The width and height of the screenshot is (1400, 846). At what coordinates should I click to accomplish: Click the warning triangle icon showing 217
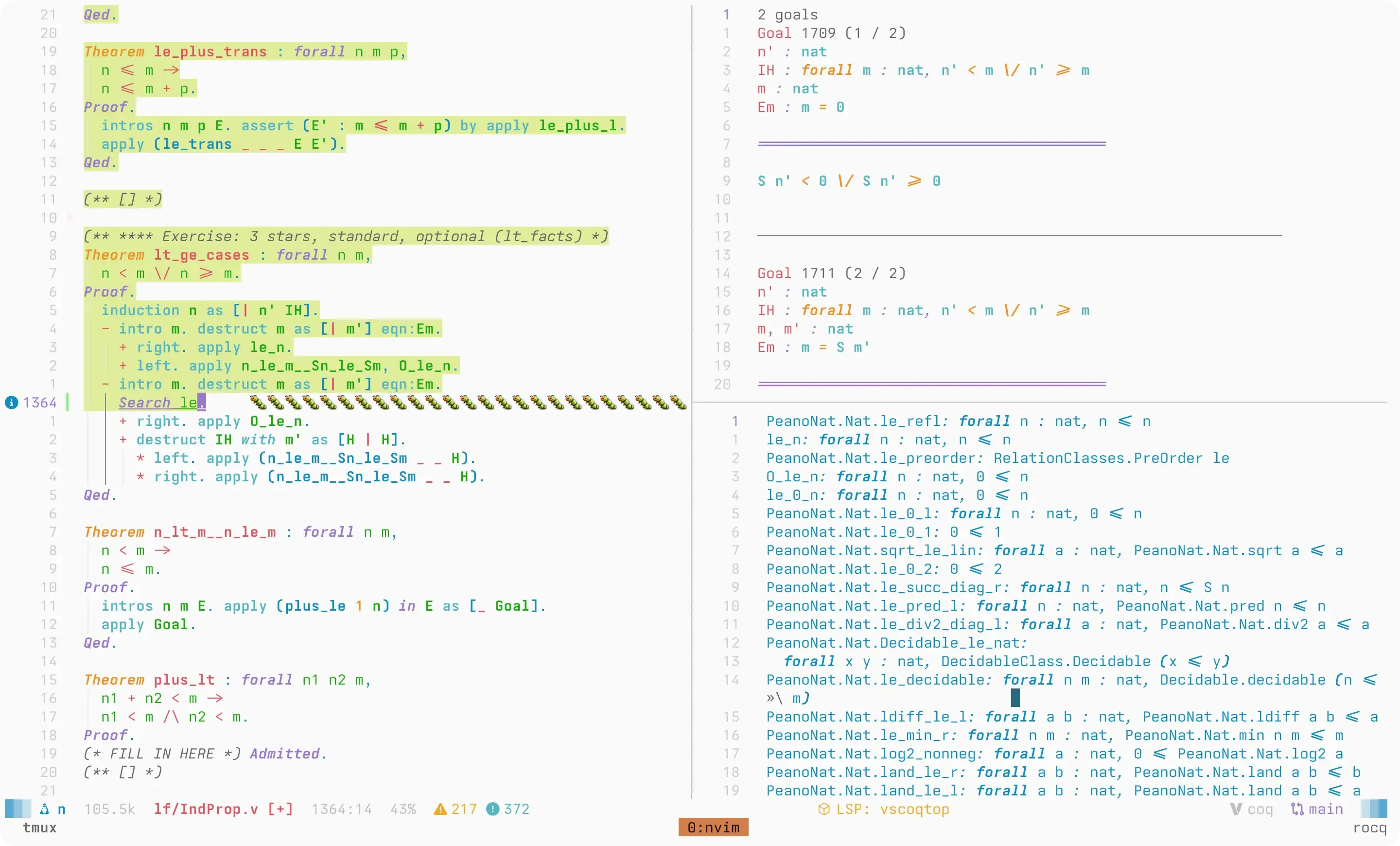click(440, 809)
